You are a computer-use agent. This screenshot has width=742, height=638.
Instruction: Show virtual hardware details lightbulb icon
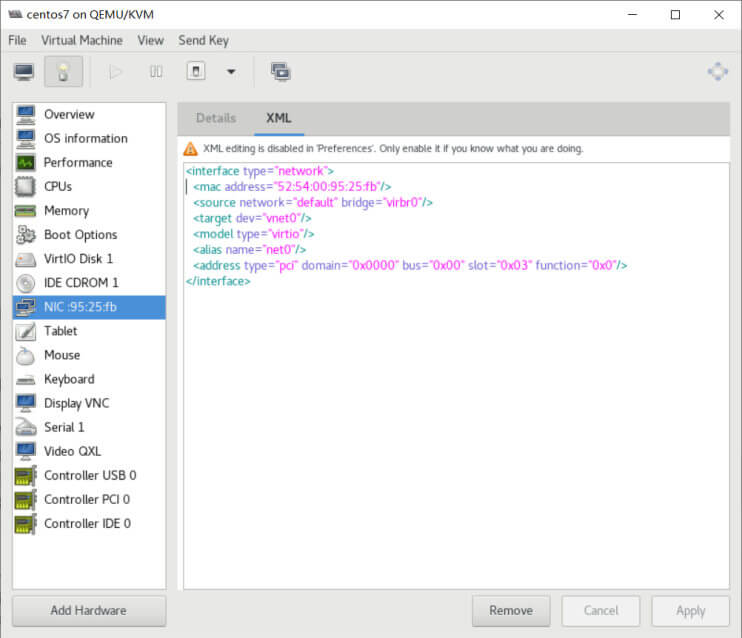[x=63, y=71]
